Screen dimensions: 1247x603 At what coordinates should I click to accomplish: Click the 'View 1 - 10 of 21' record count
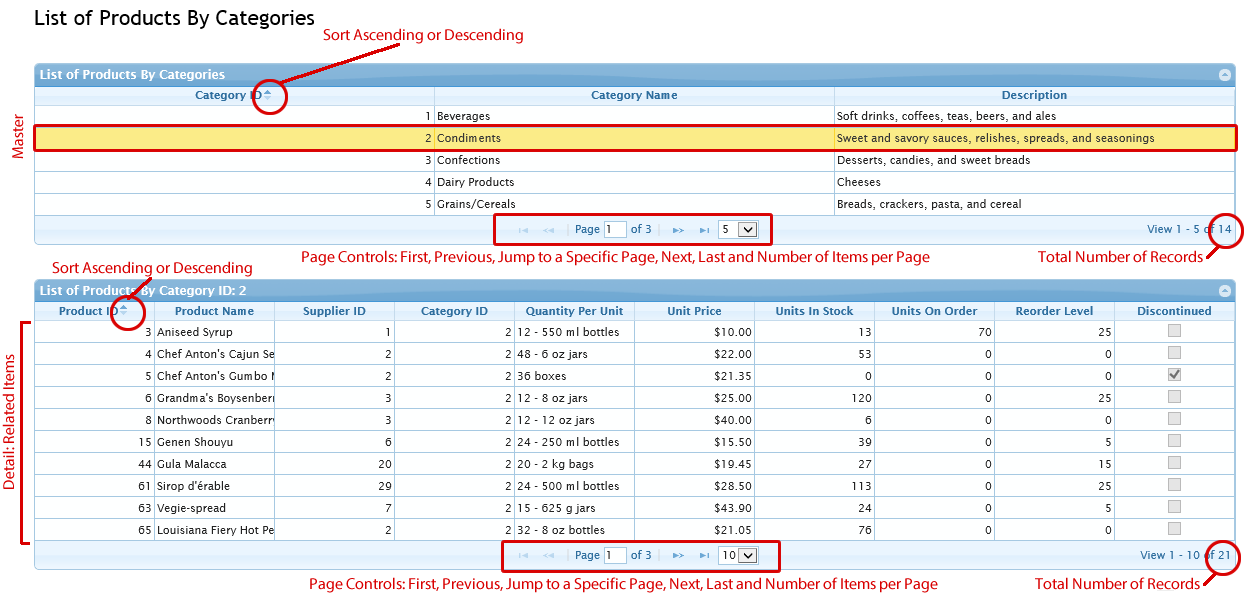point(1186,556)
